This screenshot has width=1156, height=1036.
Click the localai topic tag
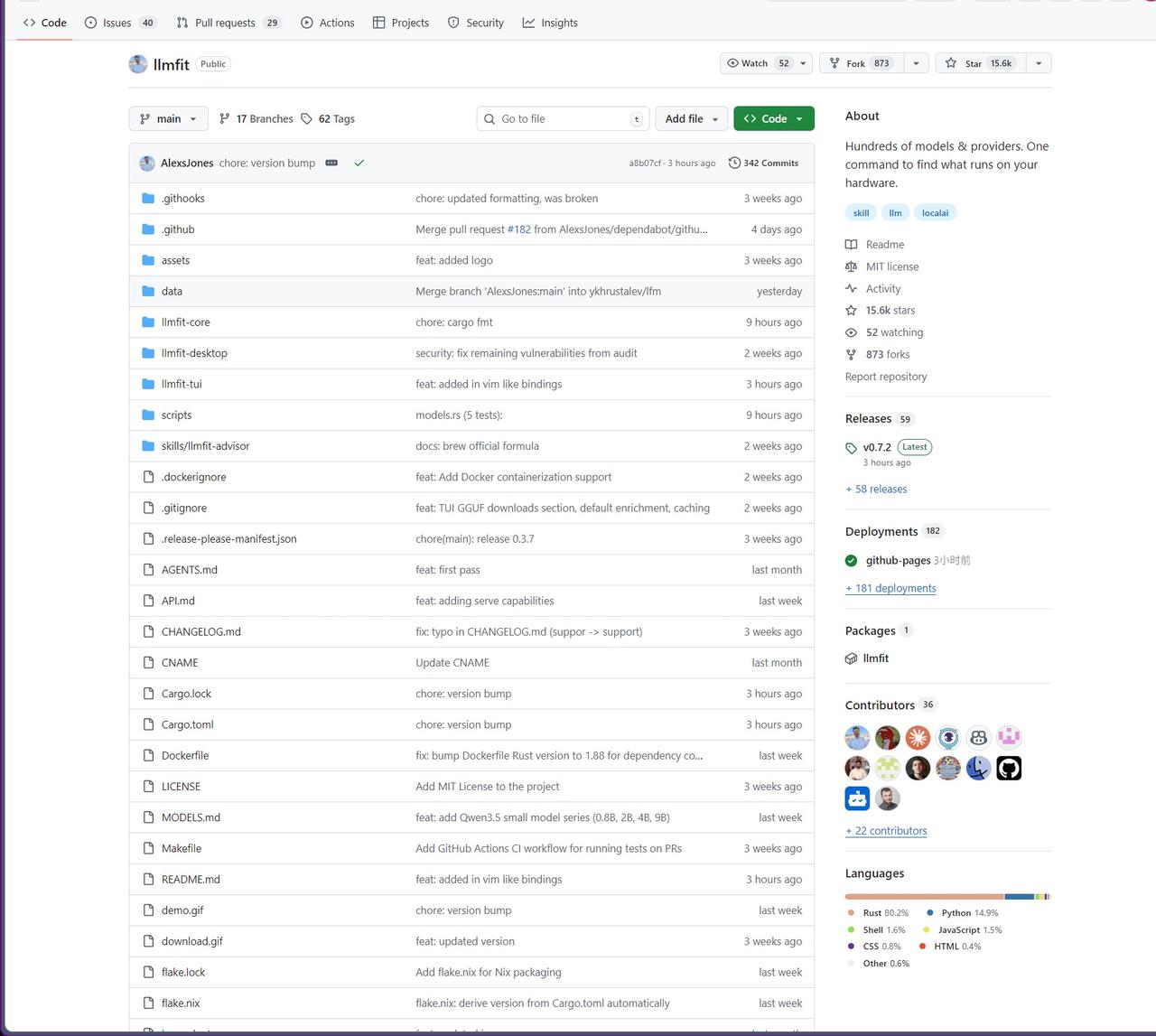coord(936,213)
